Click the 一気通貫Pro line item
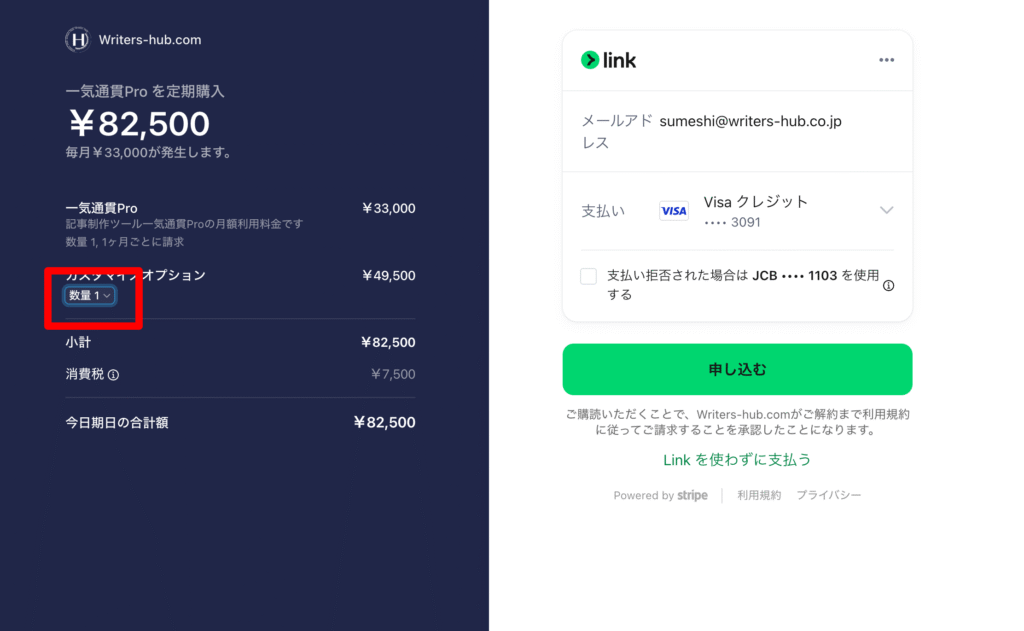The image size is (1024, 631). click(101, 208)
